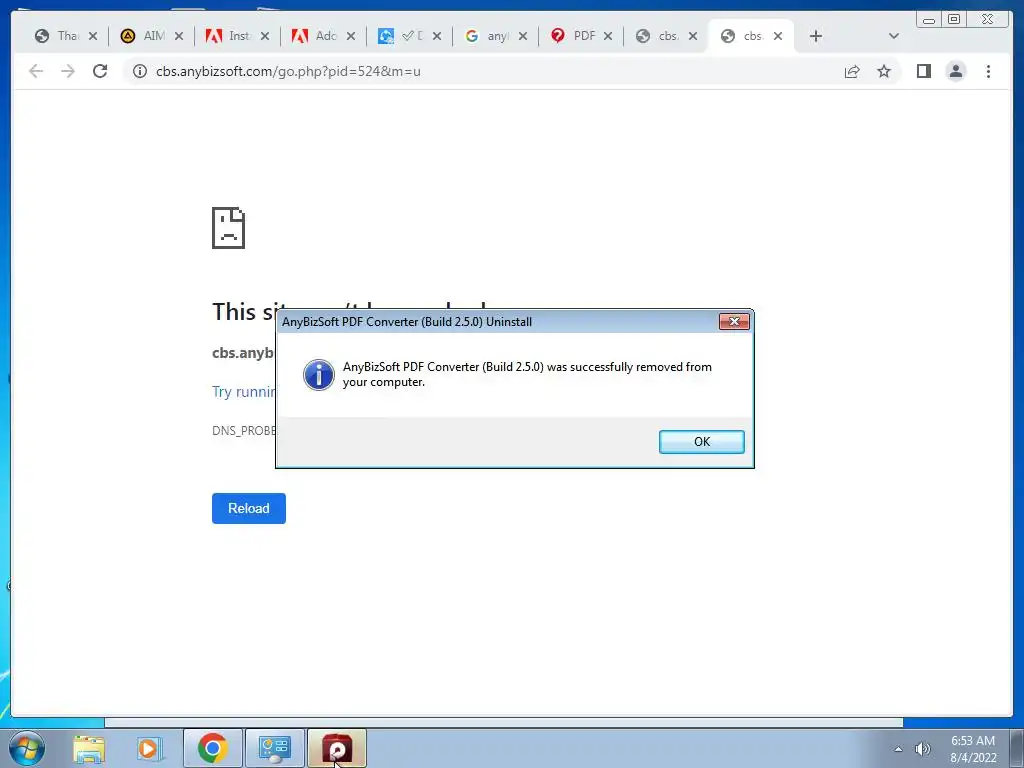Close the AnyBizSoft Uninstall dialog
Image resolution: width=1024 pixels, height=768 pixels.
click(734, 321)
